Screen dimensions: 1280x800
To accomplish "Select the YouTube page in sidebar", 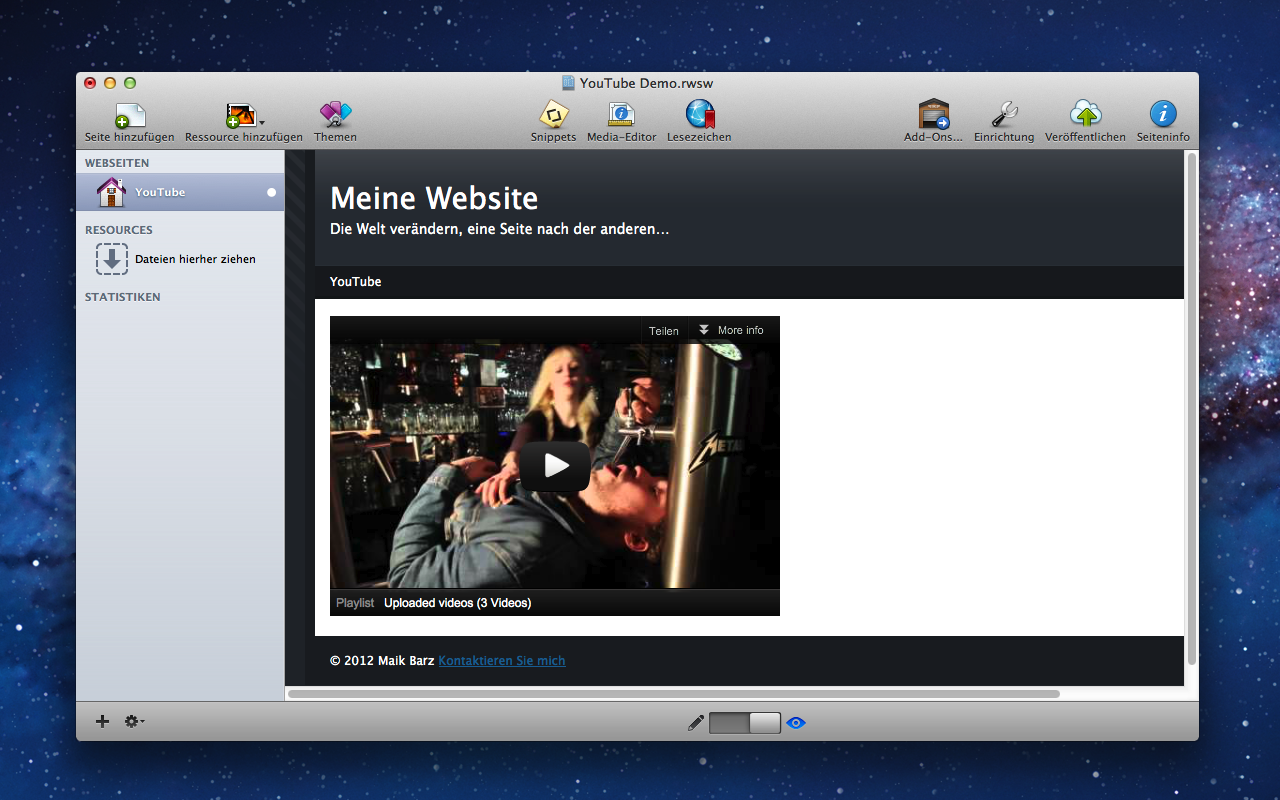I will [180, 192].
